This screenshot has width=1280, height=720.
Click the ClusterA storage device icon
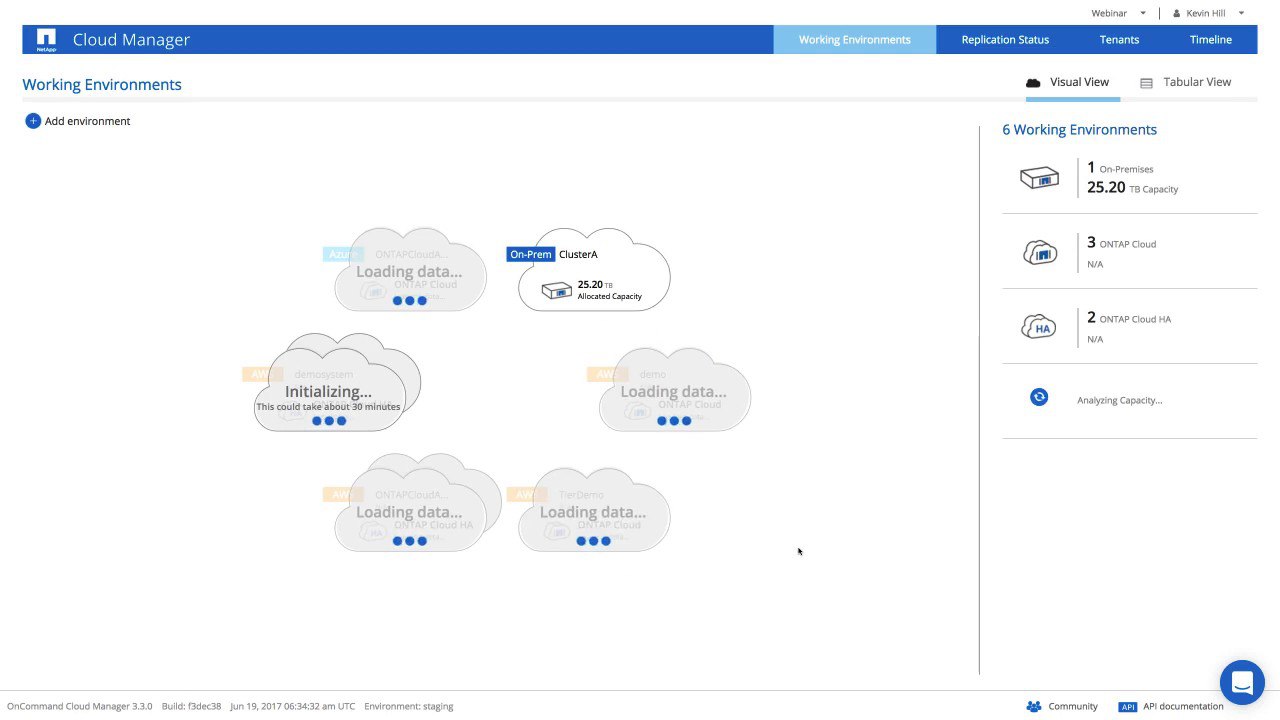[x=557, y=290]
